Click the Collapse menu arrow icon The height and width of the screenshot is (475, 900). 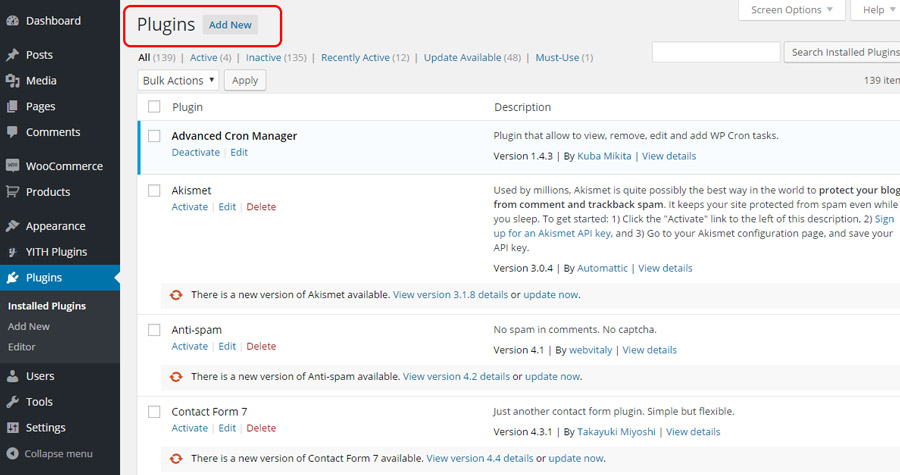click(12, 453)
